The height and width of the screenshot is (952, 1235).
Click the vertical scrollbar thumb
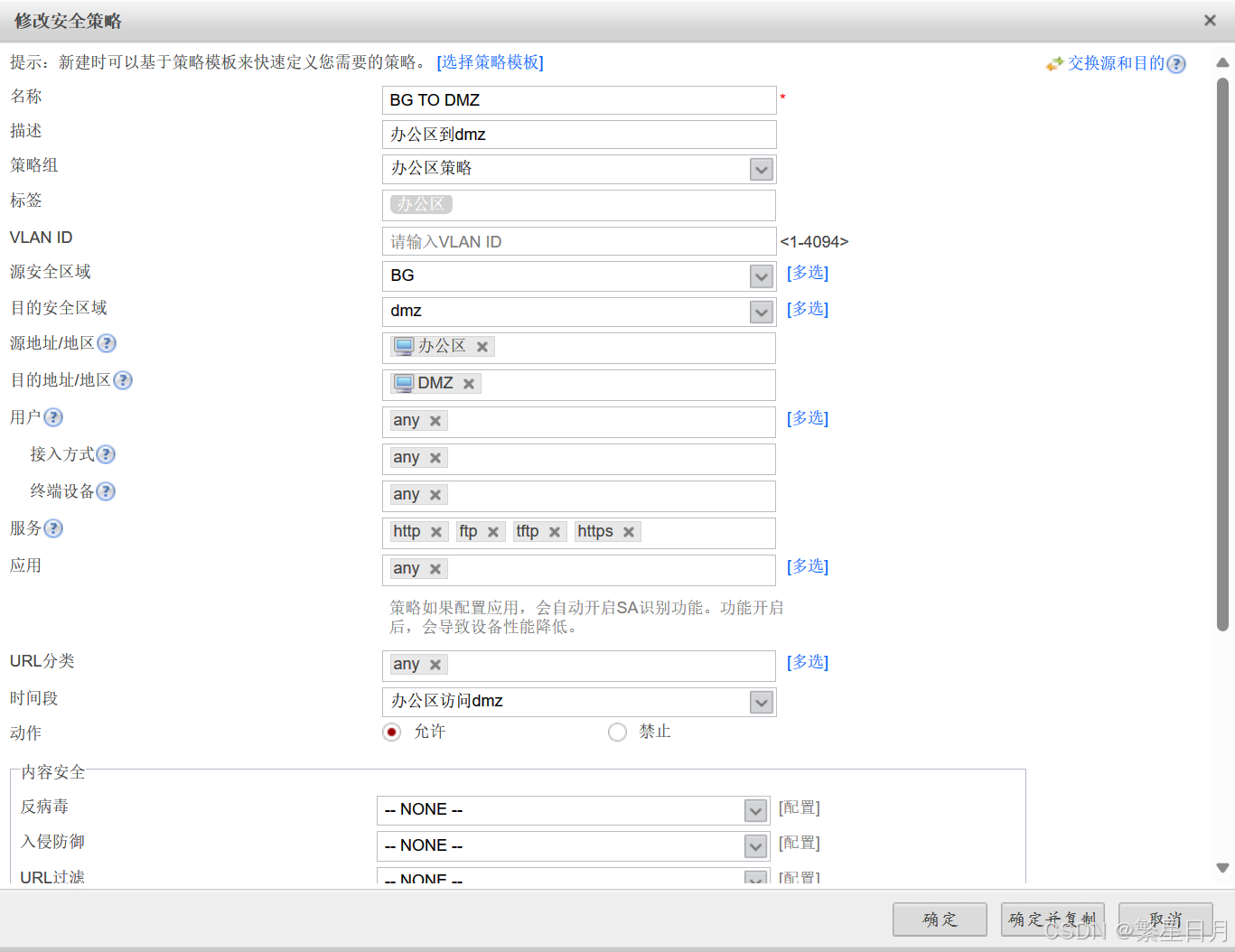tap(1222, 354)
